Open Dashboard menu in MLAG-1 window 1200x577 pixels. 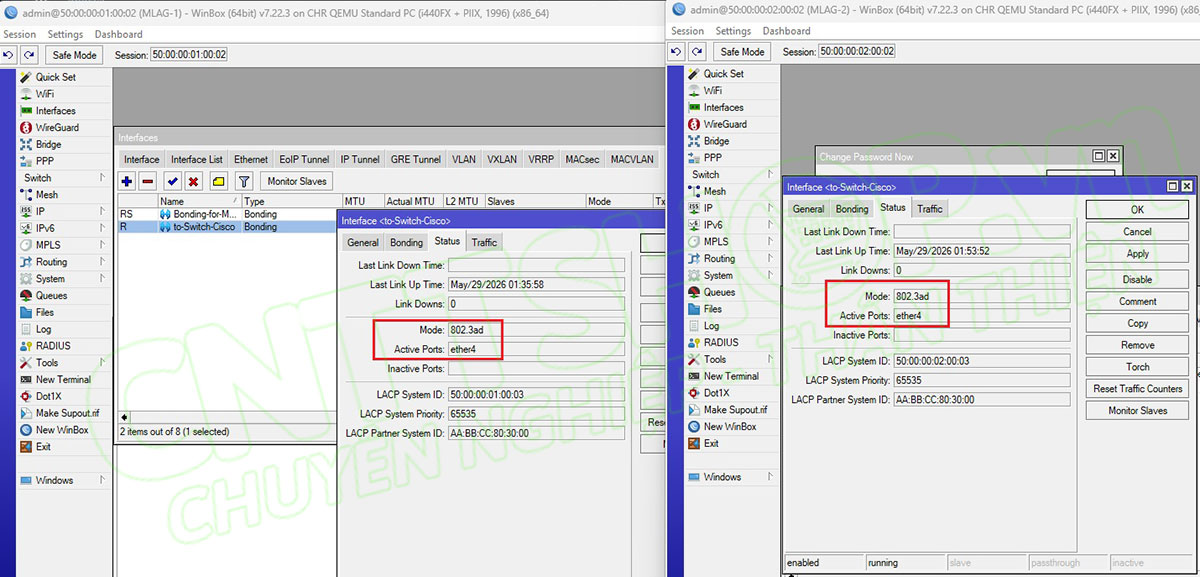click(x=118, y=34)
